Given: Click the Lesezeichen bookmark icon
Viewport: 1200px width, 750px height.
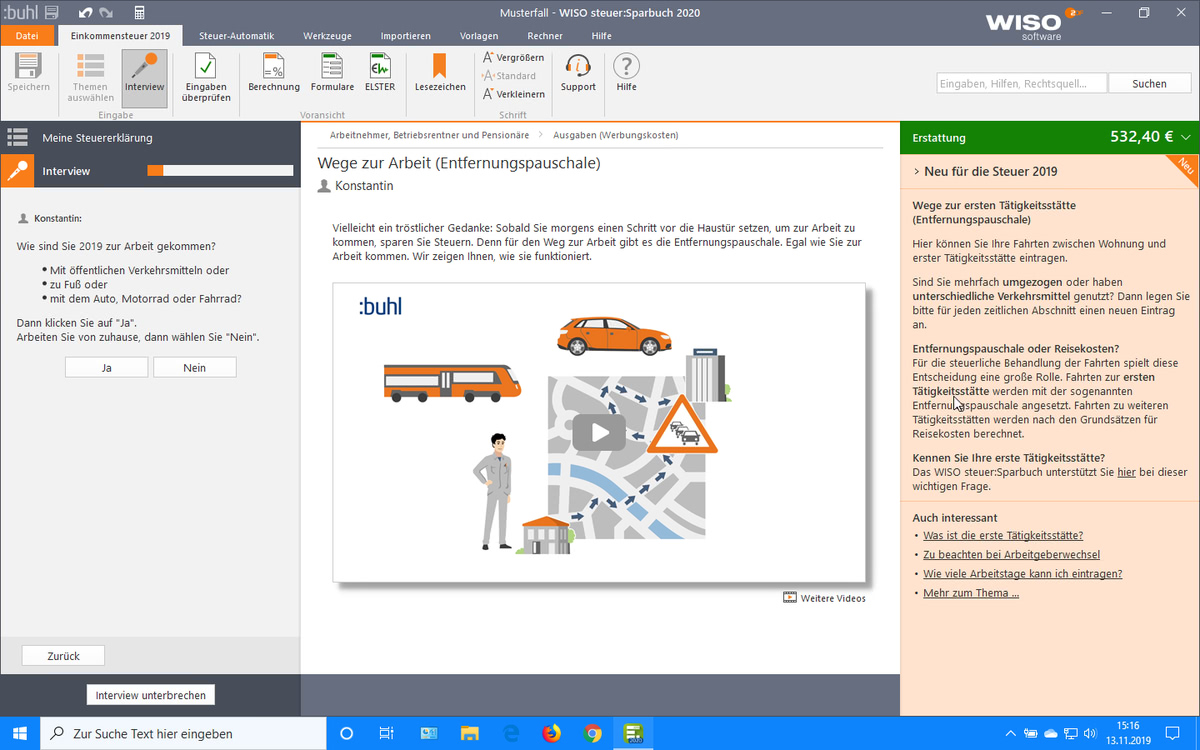Looking at the screenshot, I should click(439, 67).
